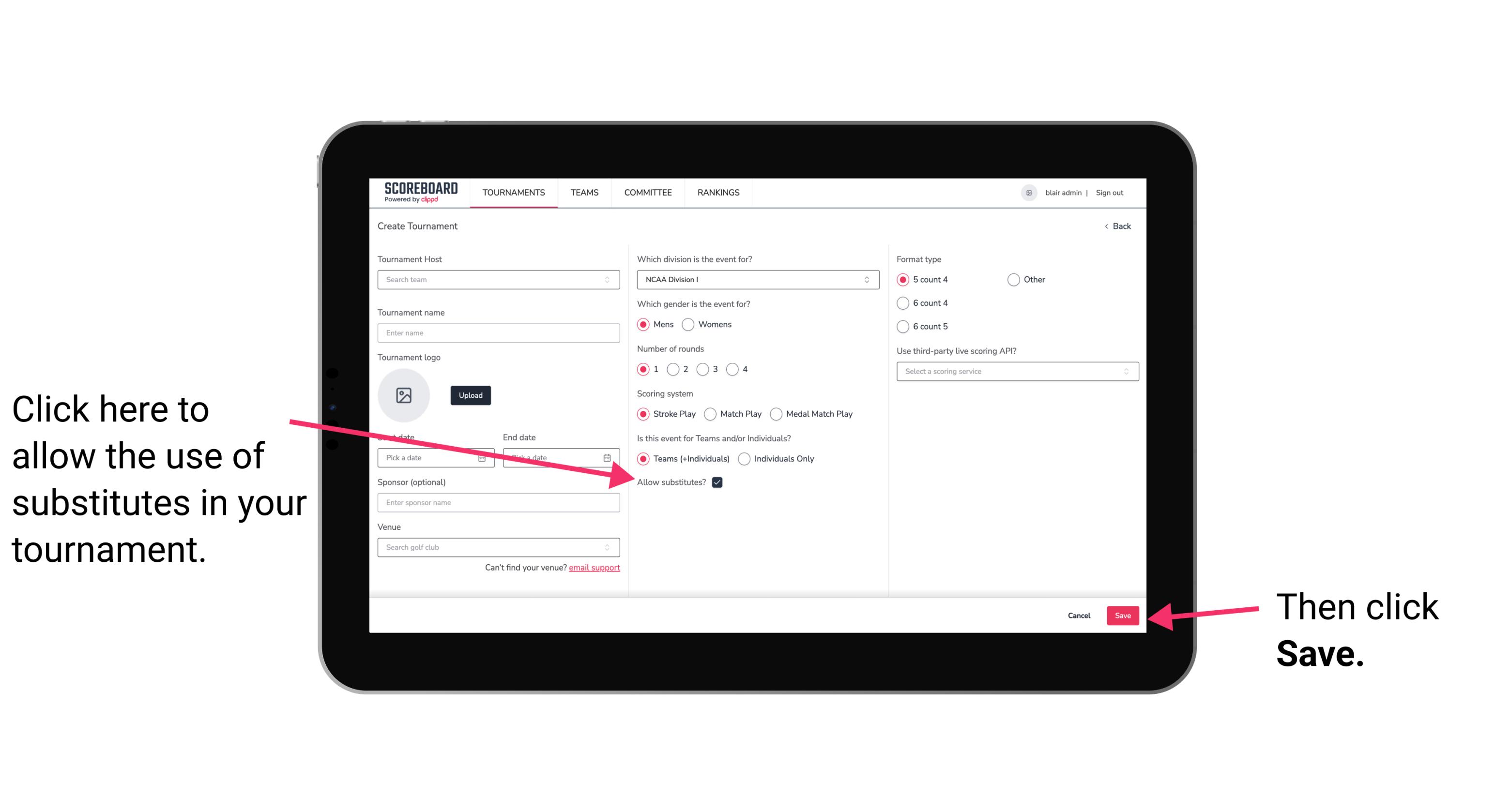Select the 6 count 4 format type
The image size is (1510, 812).
coord(901,303)
